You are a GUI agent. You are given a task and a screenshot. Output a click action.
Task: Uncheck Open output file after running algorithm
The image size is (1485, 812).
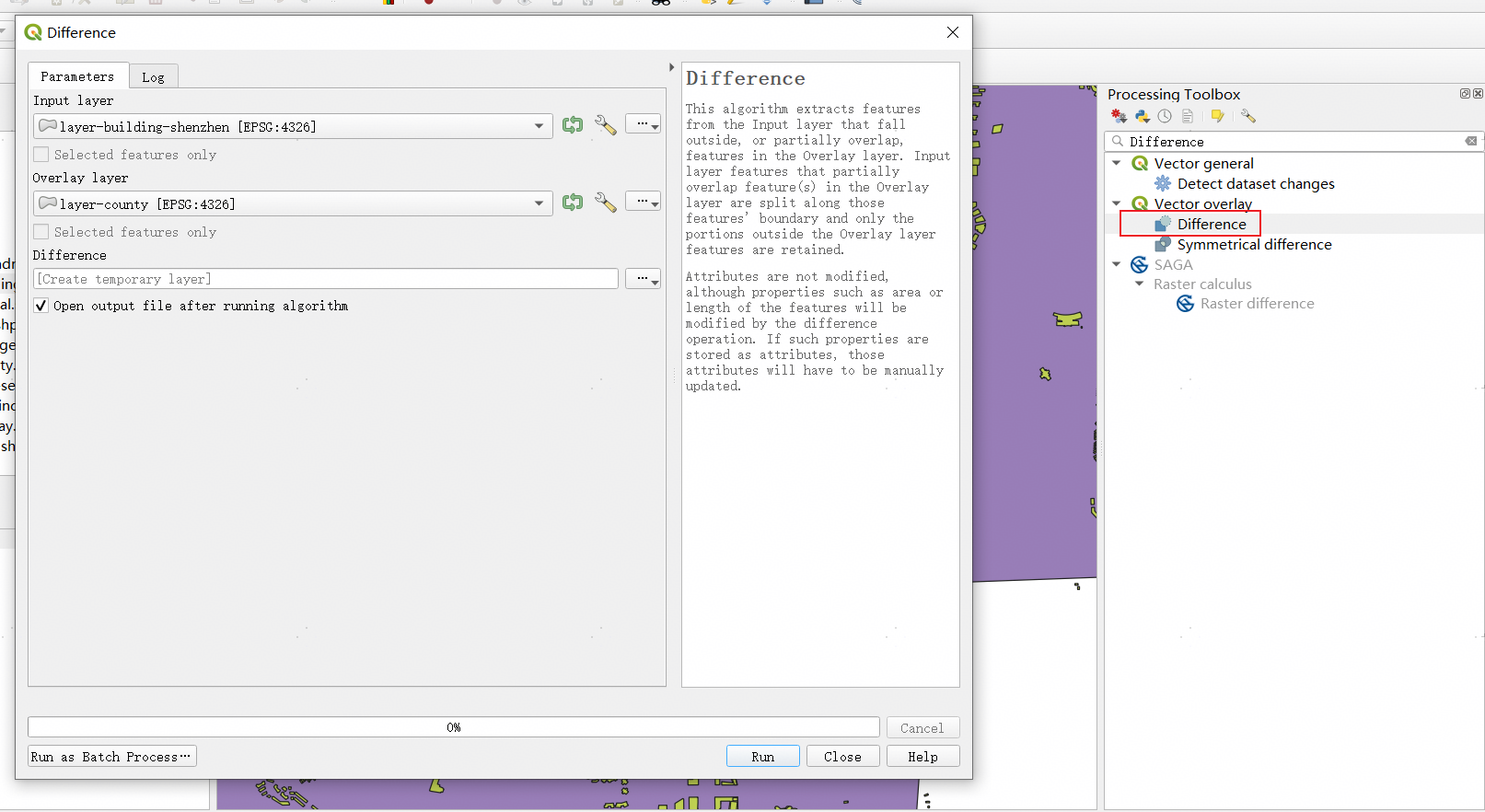[41, 306]
